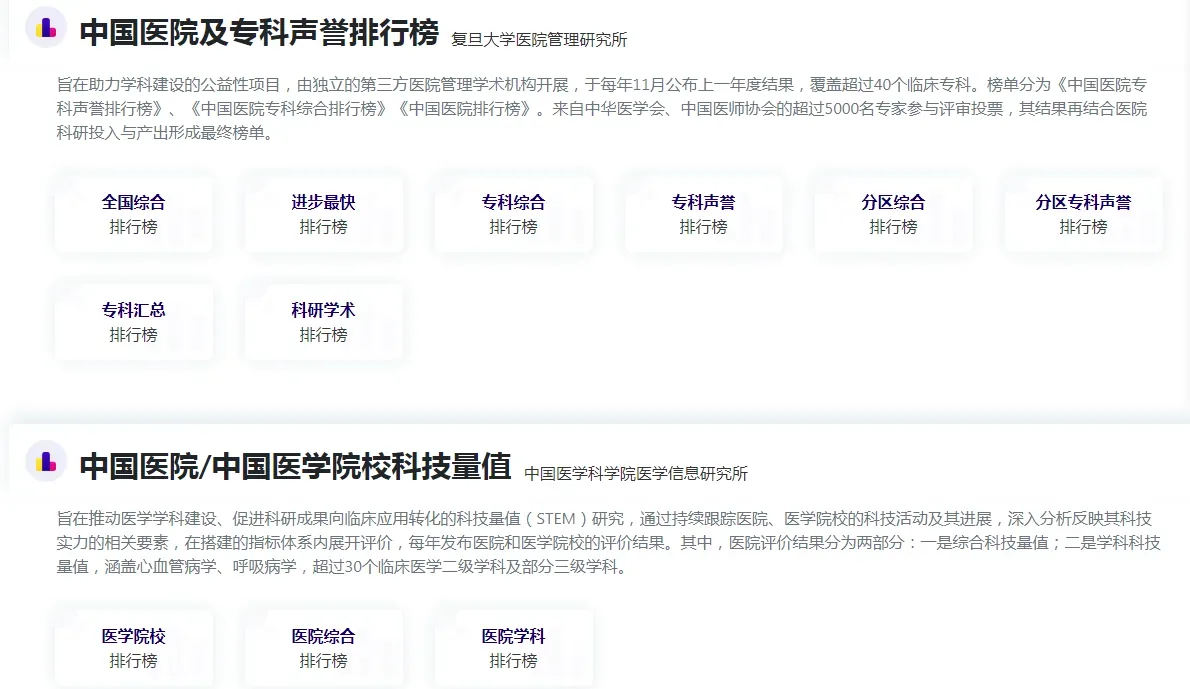Open the 分区综合 排行榜 card
The image size is (1190, 689).
893,214
